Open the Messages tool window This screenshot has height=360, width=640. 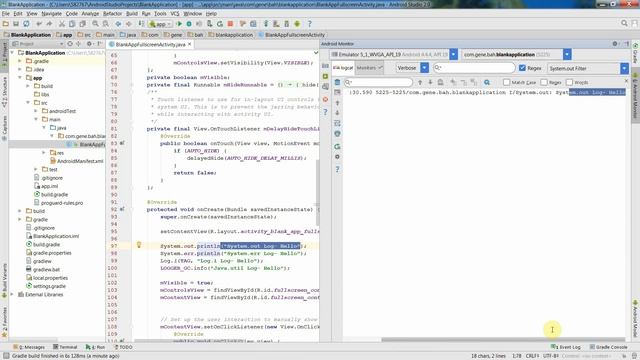29,347
